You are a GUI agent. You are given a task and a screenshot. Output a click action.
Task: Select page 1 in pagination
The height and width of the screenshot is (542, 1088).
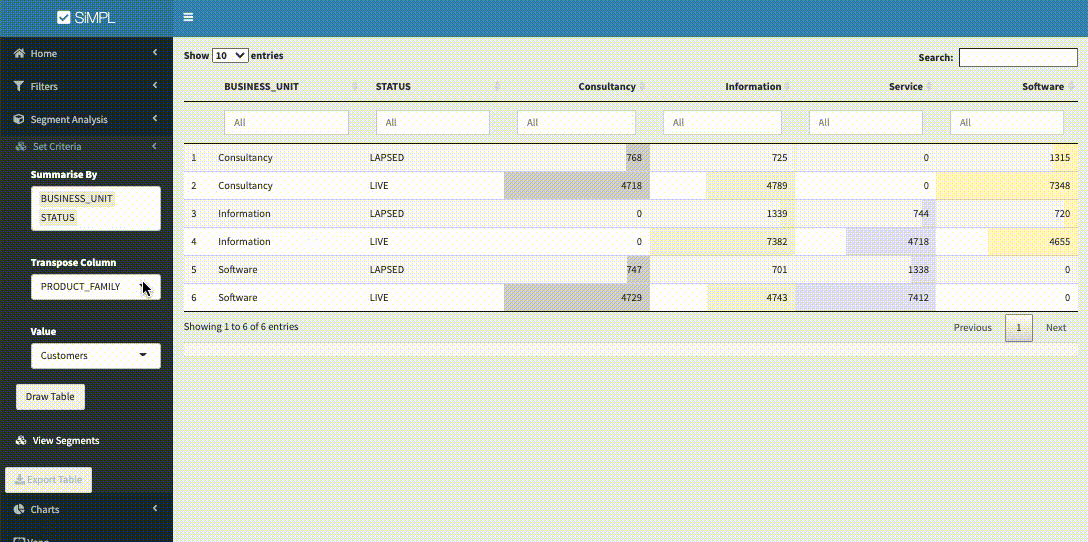[x=1019, y=328]
